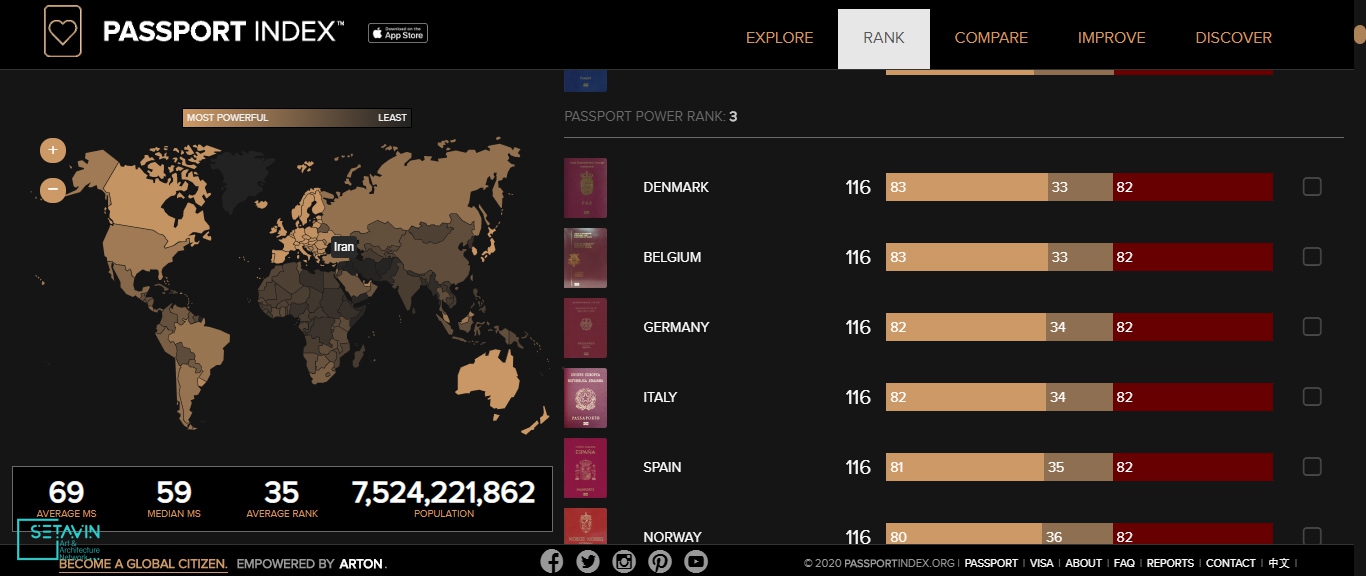Click the Average Rank value 35

tap(282, 492)
